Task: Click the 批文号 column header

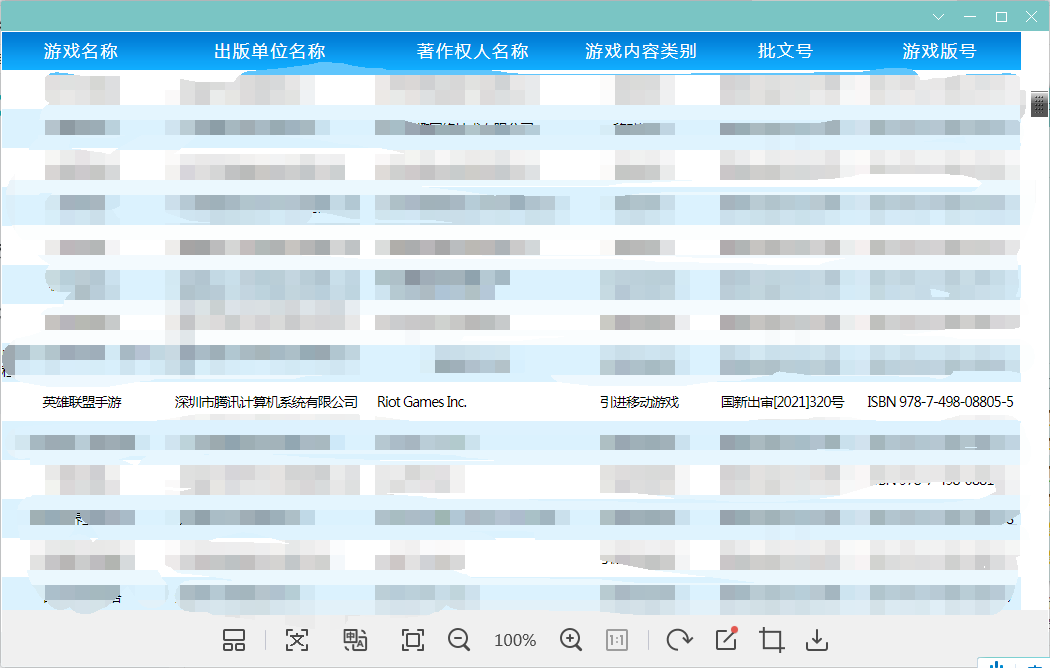Action: pos(785,52)
